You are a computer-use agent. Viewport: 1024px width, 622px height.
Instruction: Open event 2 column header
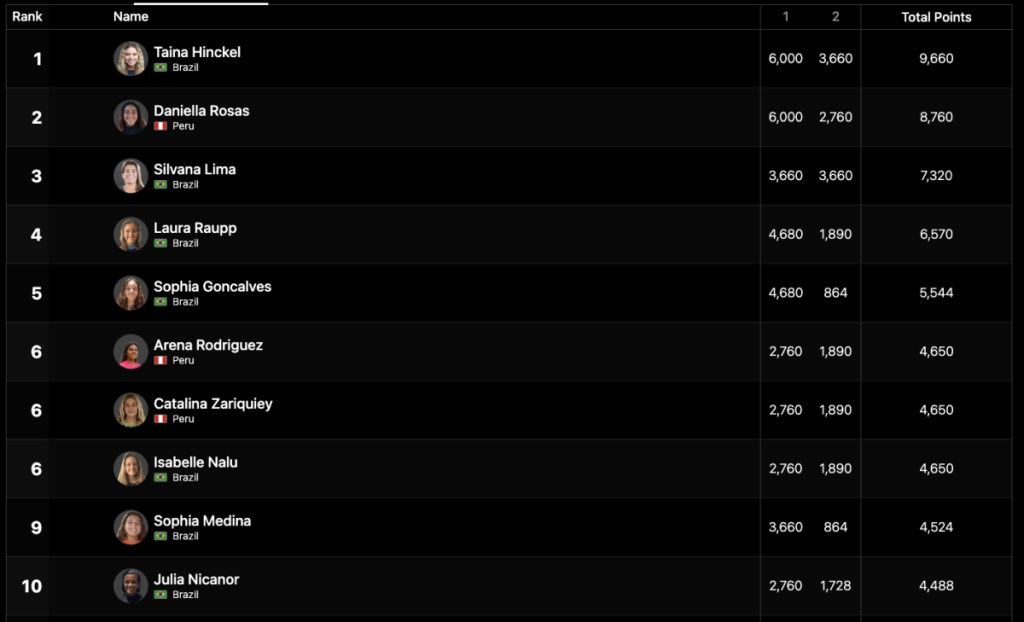[x=835, y=16]
